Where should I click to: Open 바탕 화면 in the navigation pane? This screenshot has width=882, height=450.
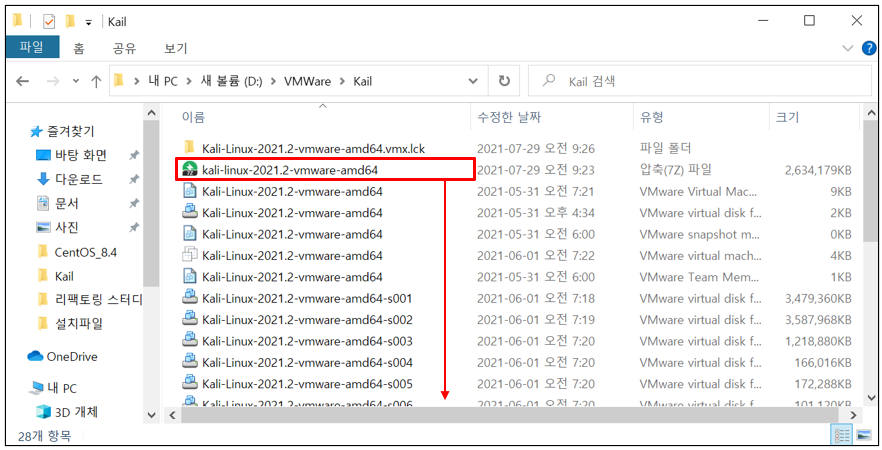tap(80, 155)
